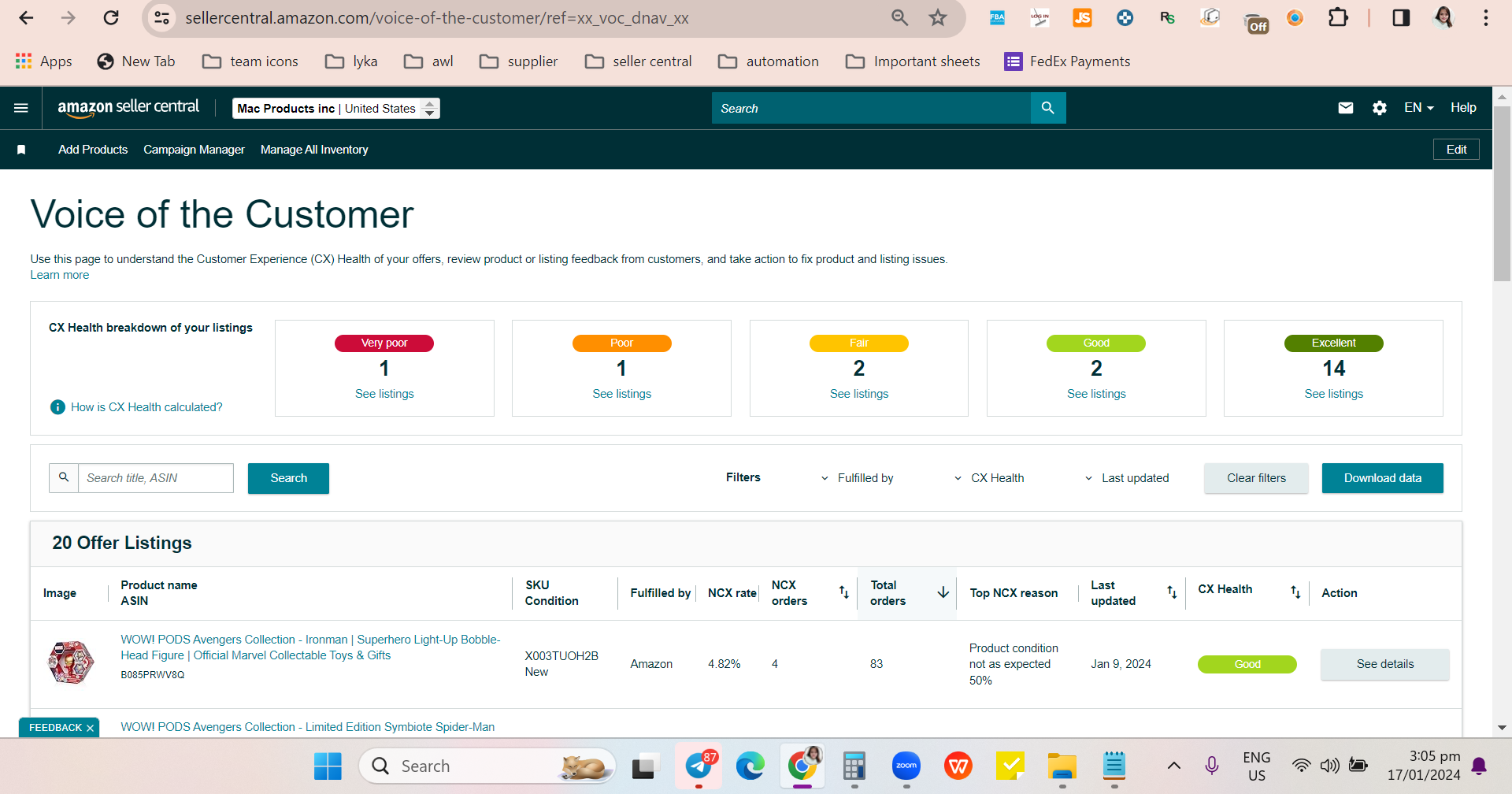Expand the CX Health filter
The width and height of the screenshot is (1512, 794).
[x=988, y=478]
